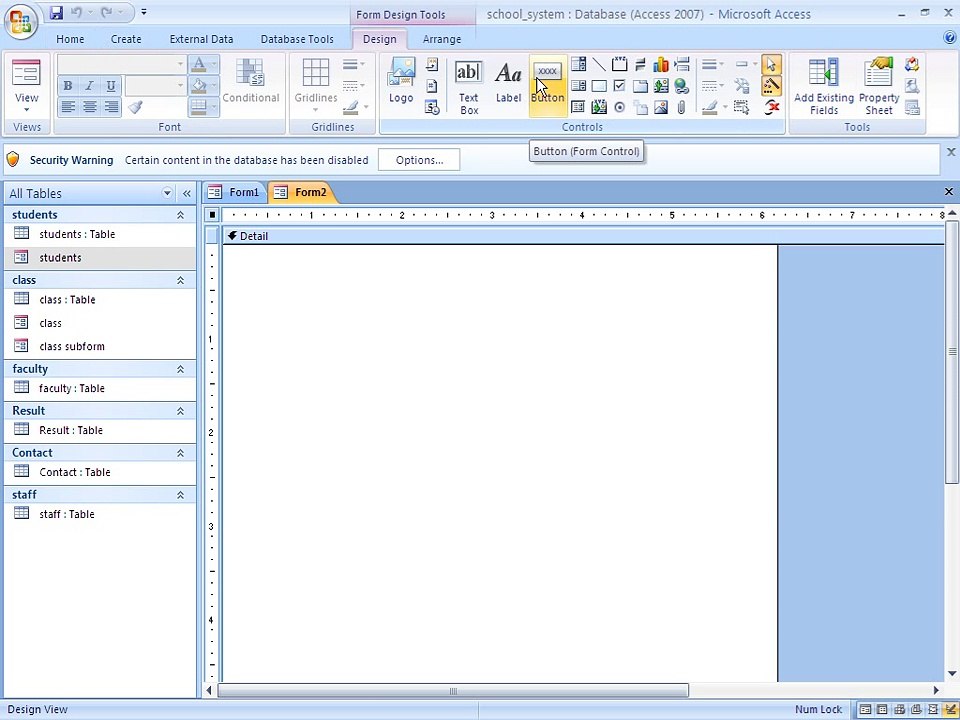The image size is (960, 720).
Task: Click Add Existing Fields
Action: click(x=823, y=86)
